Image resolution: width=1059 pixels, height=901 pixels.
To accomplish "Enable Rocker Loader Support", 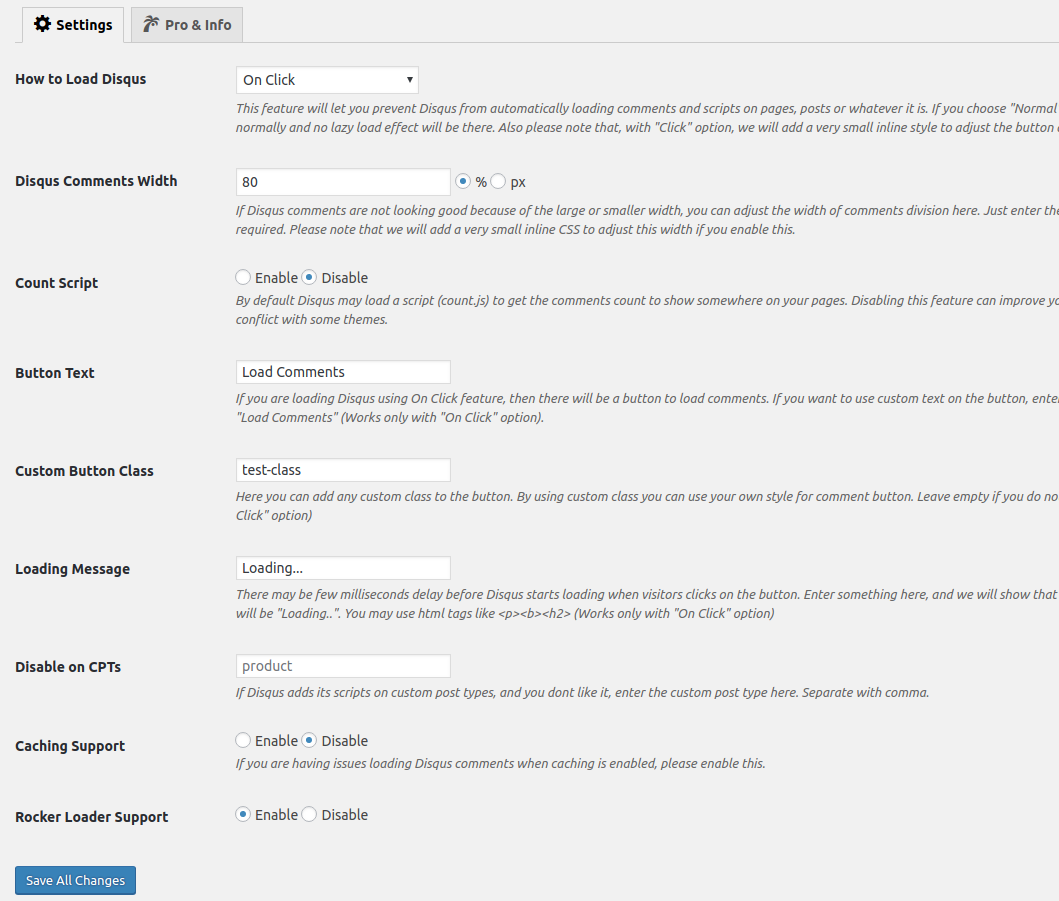I will point(243,815).
